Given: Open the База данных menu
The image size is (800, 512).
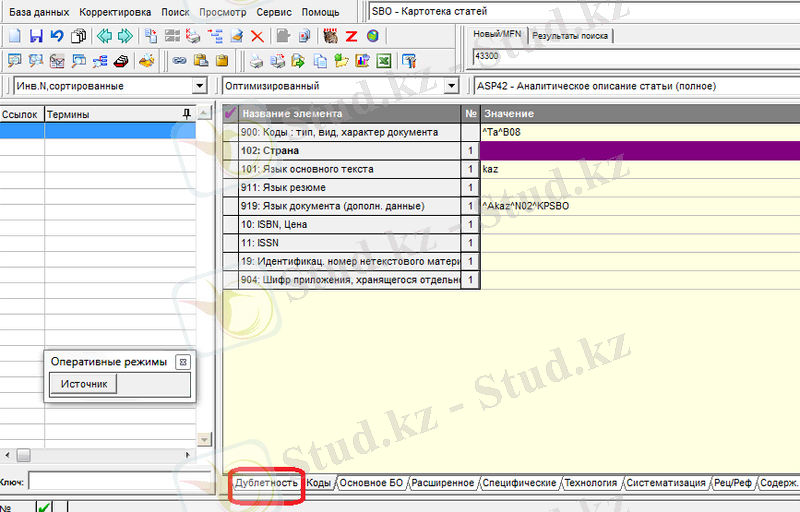Looking at the screenshot, I should coord(39,12).
